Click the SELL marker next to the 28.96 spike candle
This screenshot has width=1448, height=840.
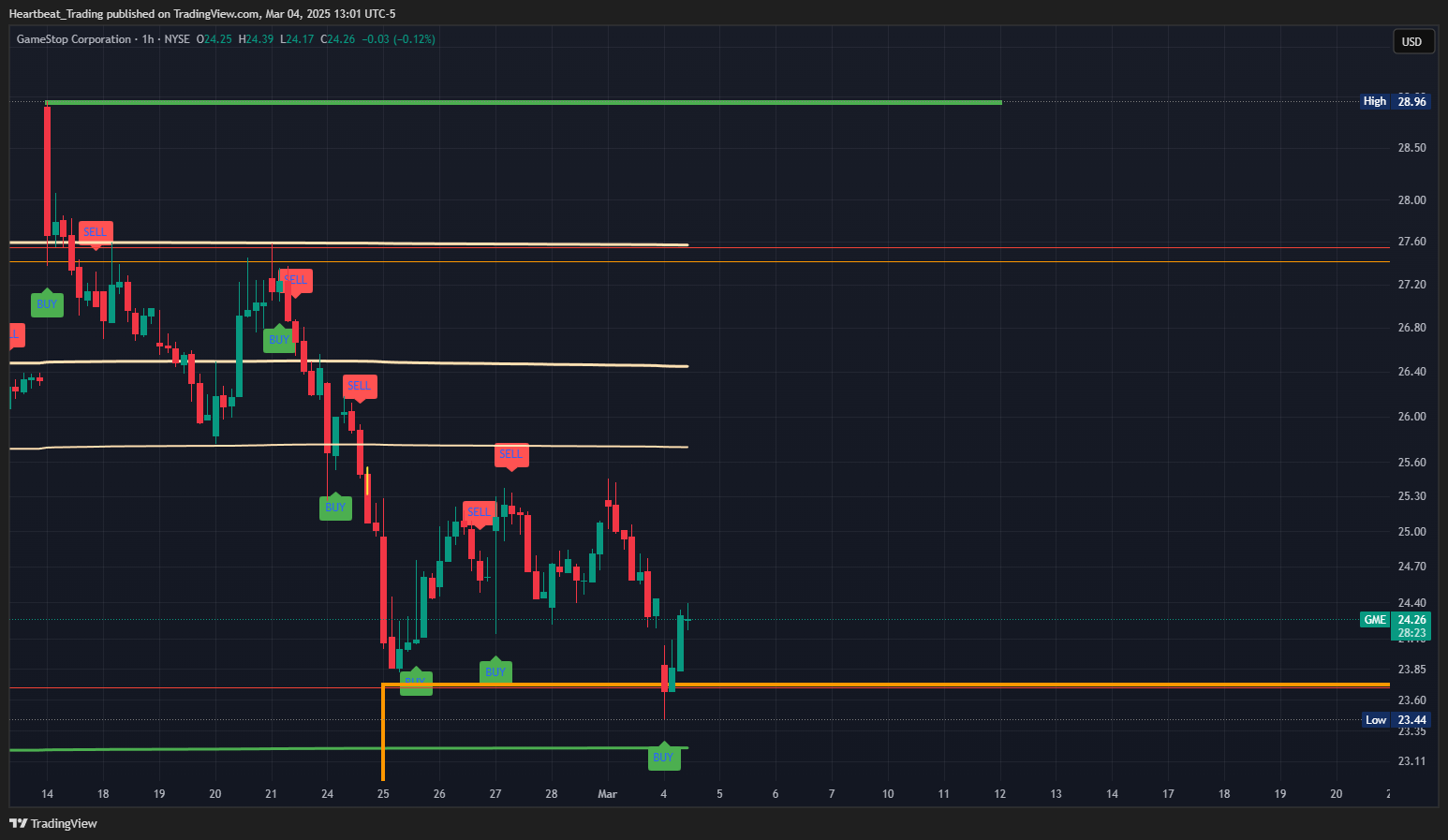pyautogui.click(x=95, y=233)
